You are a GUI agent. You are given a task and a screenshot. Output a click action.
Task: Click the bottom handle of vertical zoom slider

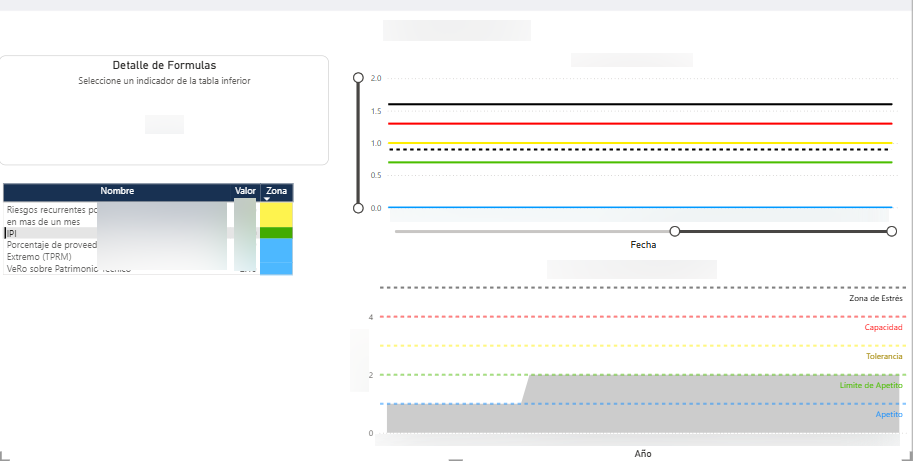tap(358, 208)
